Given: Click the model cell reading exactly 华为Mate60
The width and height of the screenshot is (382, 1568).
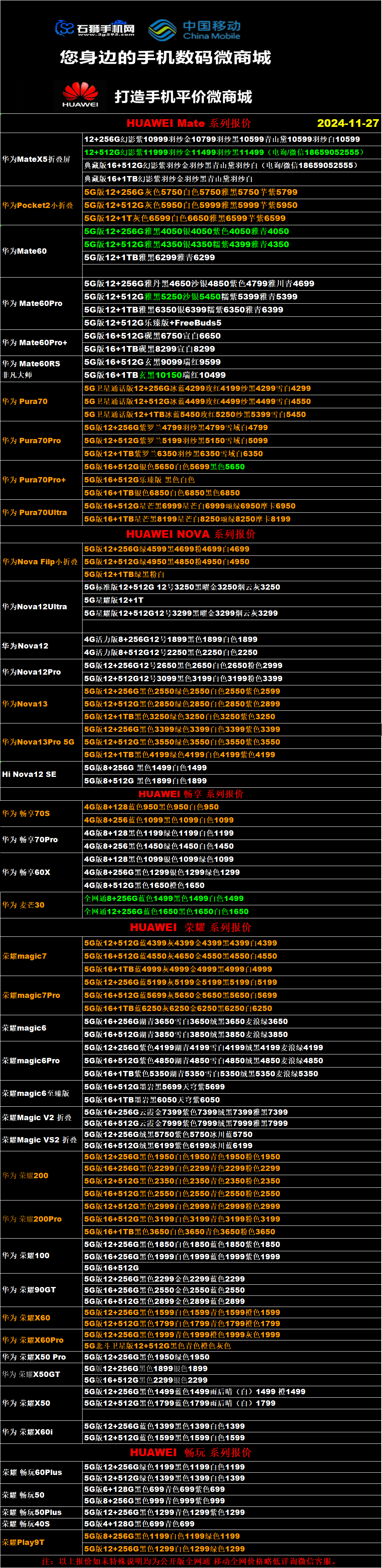Looking at the screenshot, I should click(41, 251).
